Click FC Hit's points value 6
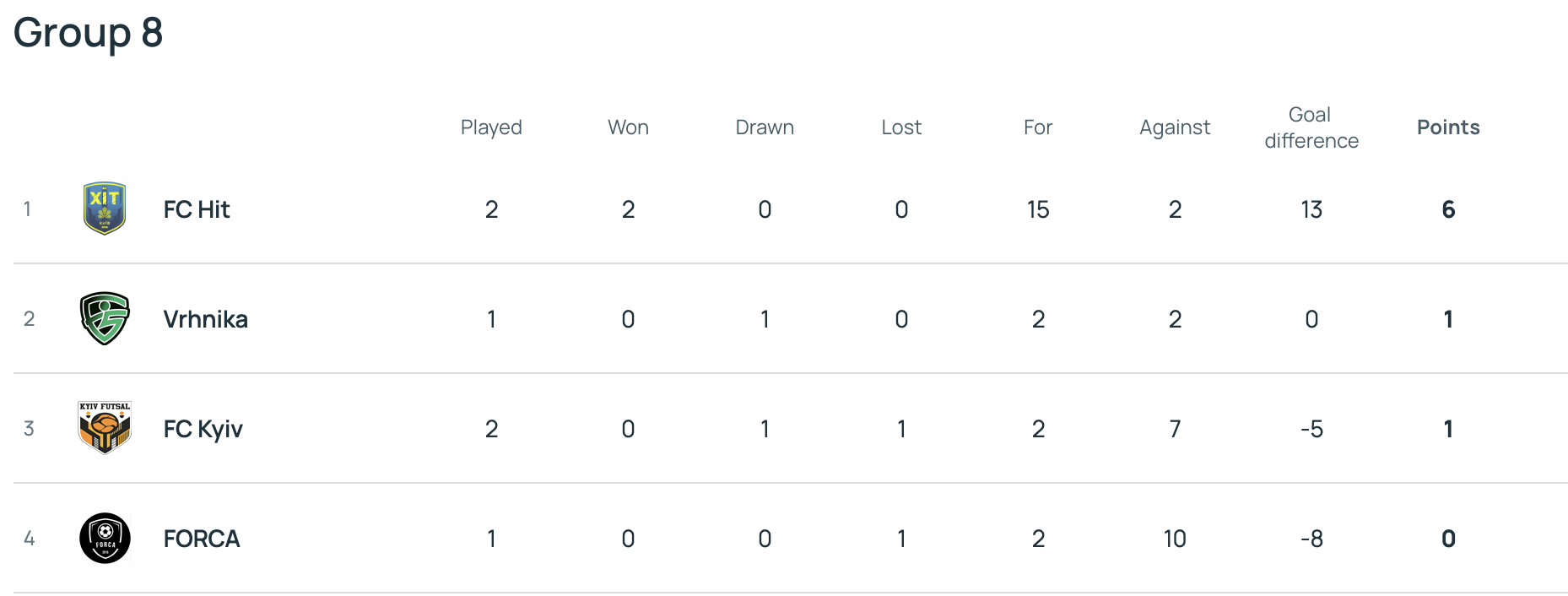The height and width of the screenshot is (596, 1568). click(x=1448, y=209)
